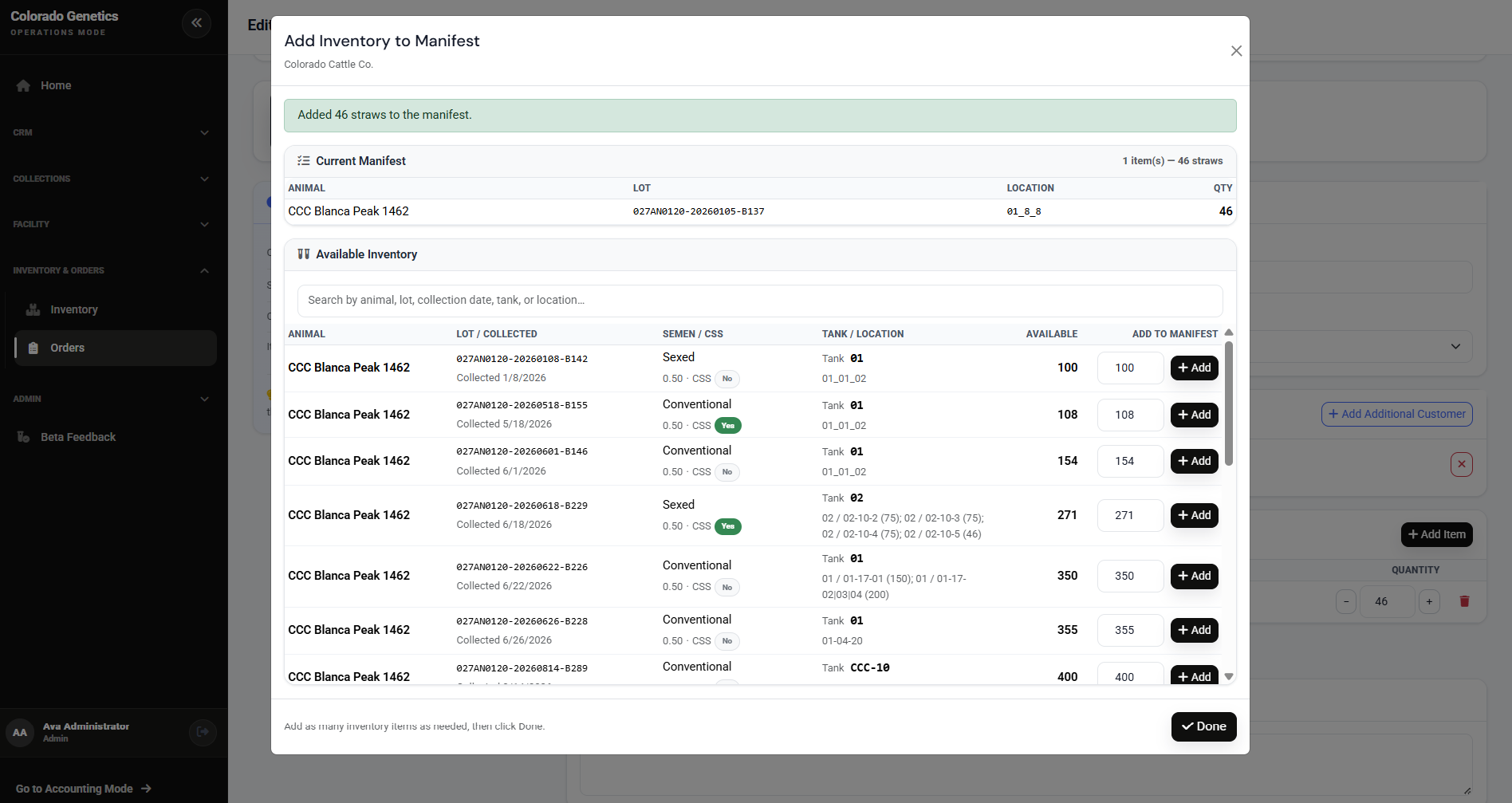The height and width of the screenshot is (803, 1512).
Task: Open Inventory in the sidebar
Action: point(74,309)
